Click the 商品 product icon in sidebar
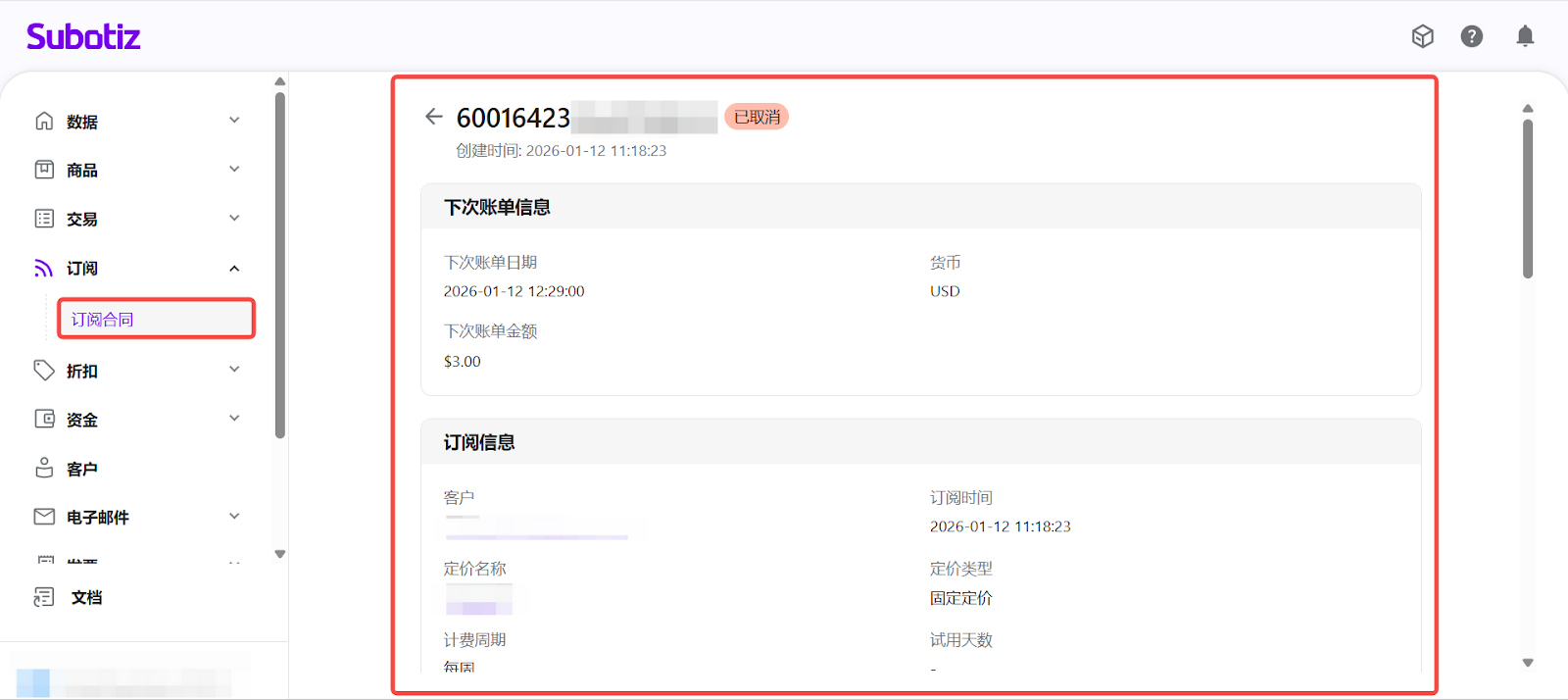Image resolution: width=1568 pixels, height=700 pixels. coord(44,170)
